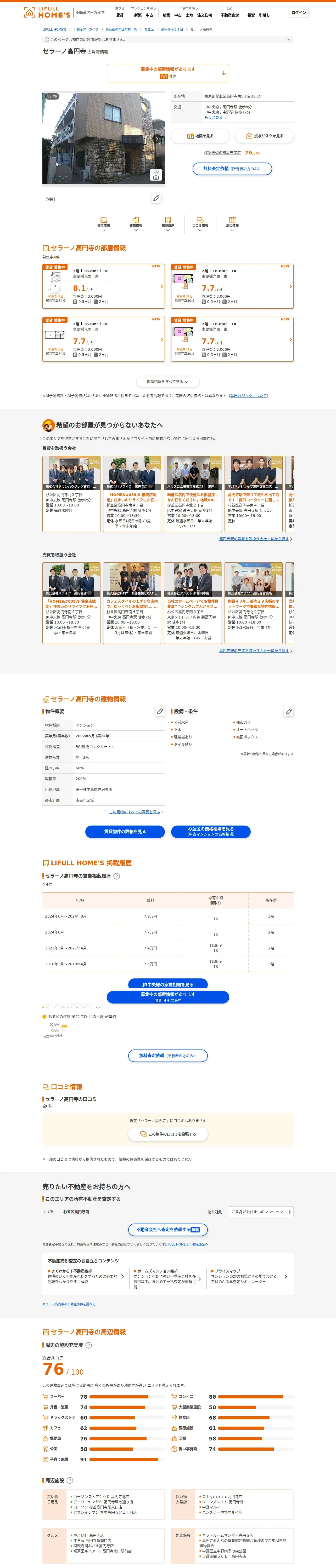Open the LIFULL HOME'S 不動産査定 link
The image size is (336, 1568).
185,1244
